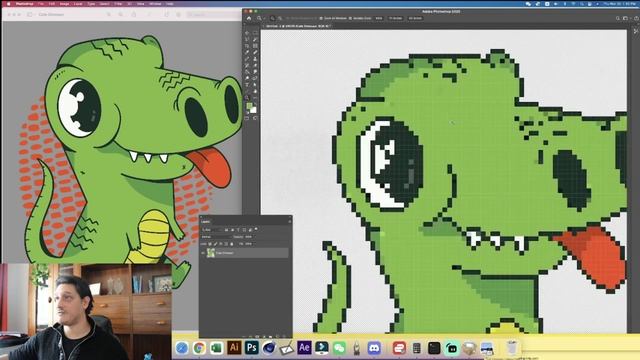Open the File menu
640x360 pixels.
(41, 4)
